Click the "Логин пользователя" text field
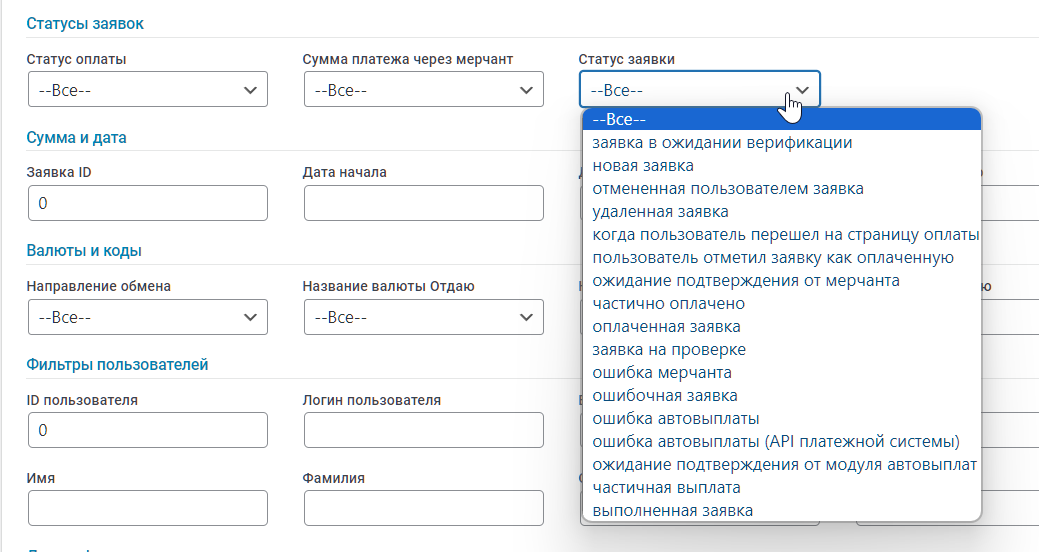 pyautogui.click(x=424, y=431)
